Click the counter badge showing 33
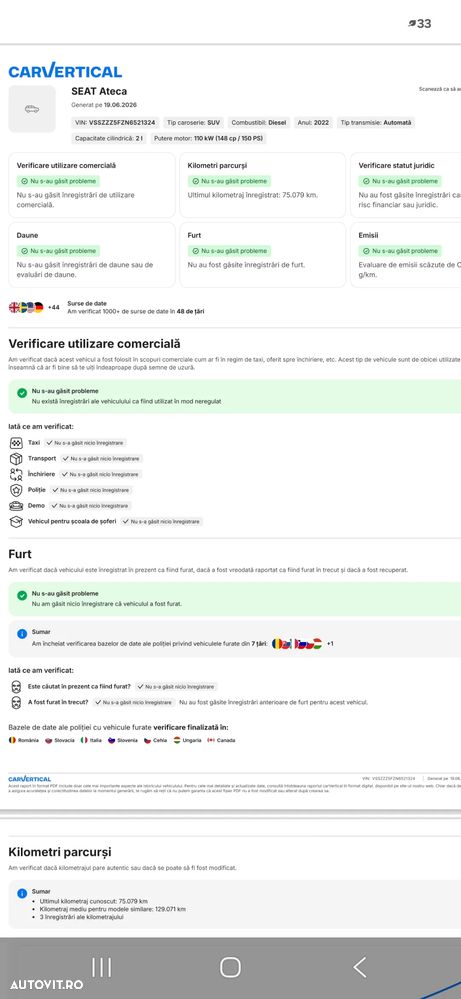This screenshot has height=999, width=461. coord(420,24)
